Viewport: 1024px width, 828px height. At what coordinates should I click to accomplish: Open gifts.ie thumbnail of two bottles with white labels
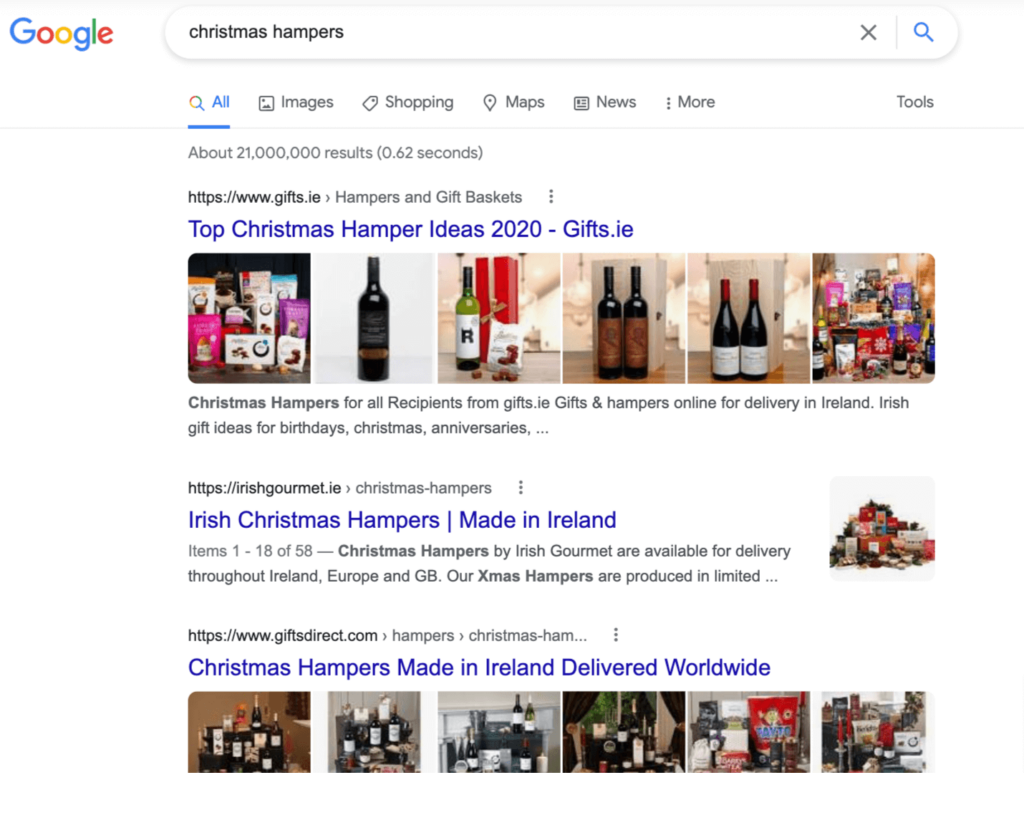click(x=748, y=318)
